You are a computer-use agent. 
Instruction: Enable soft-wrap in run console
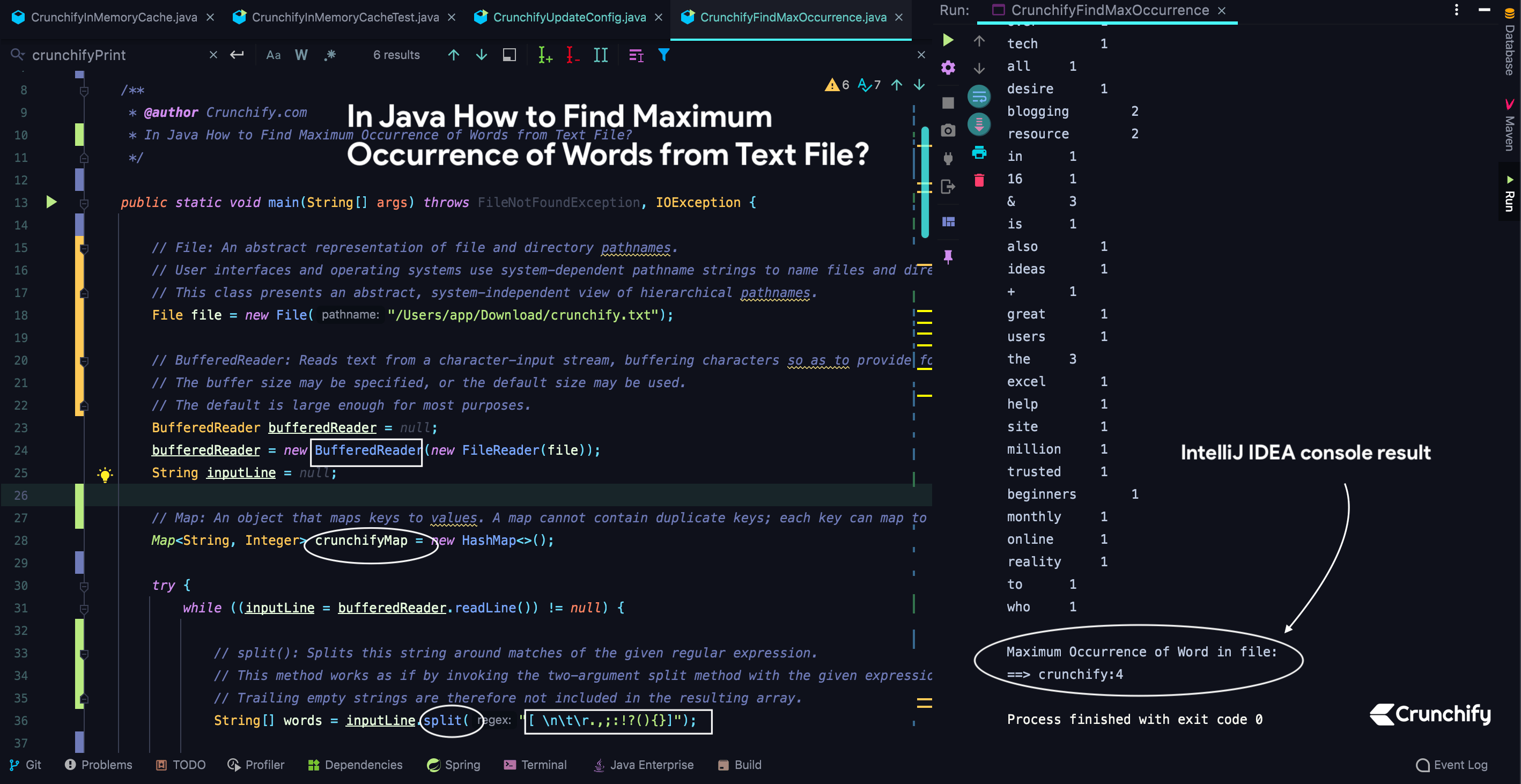click(979, 97)
